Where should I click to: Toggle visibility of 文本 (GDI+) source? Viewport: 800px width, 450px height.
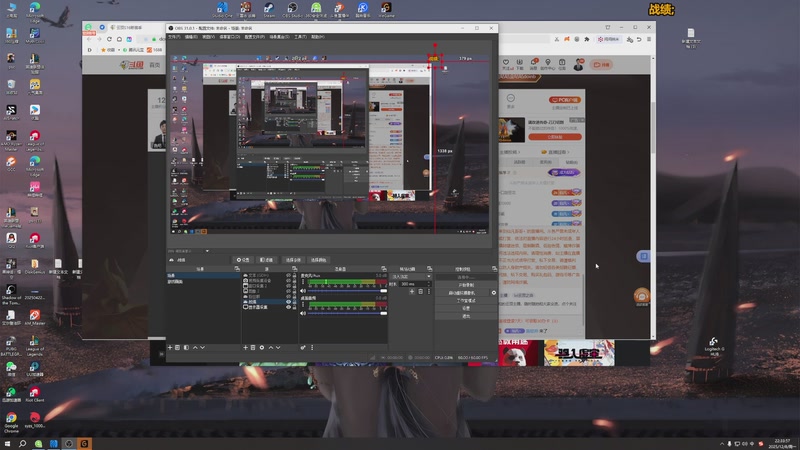point(288,275)
